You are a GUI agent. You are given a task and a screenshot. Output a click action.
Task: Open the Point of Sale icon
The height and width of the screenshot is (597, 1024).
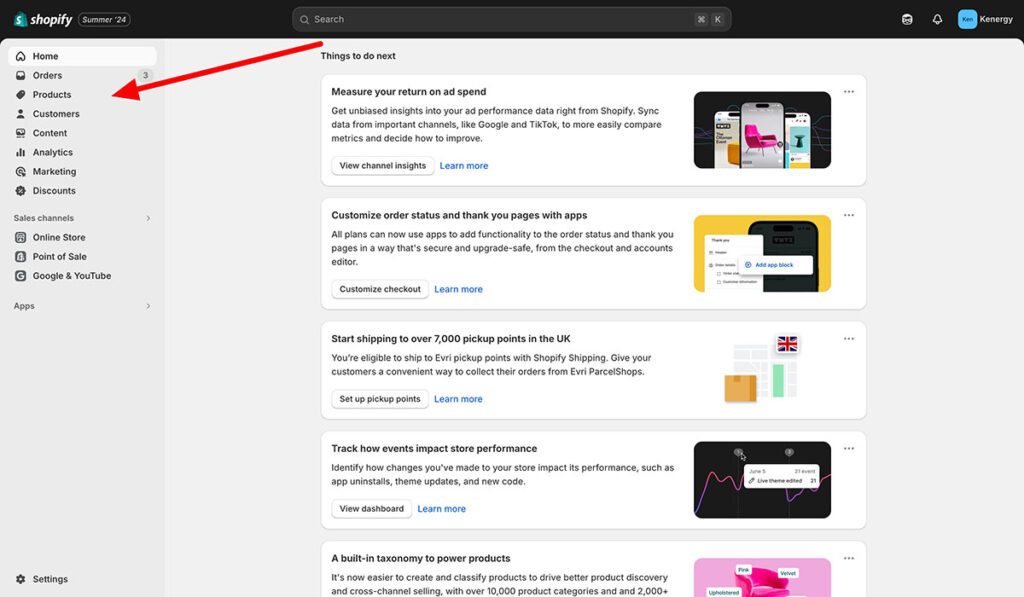[21, 256]
